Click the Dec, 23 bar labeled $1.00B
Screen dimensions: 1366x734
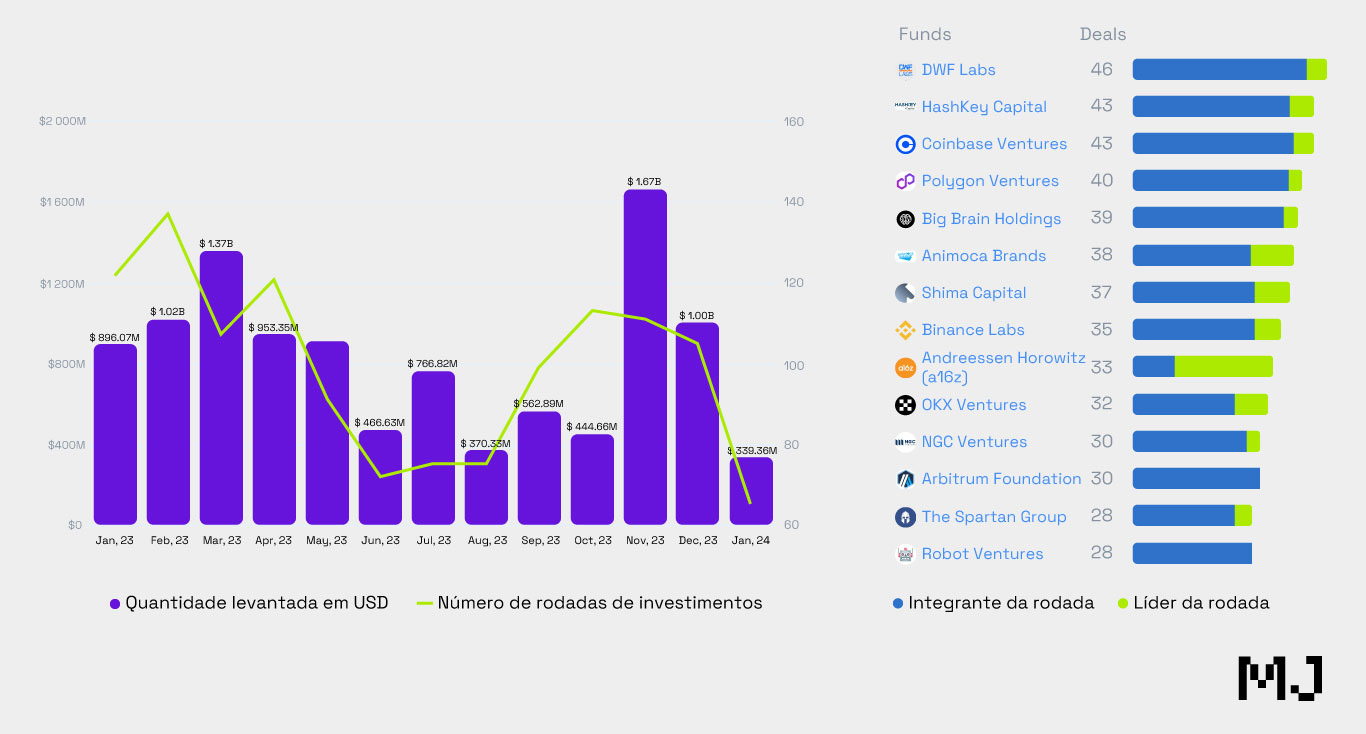click(697, 424)
